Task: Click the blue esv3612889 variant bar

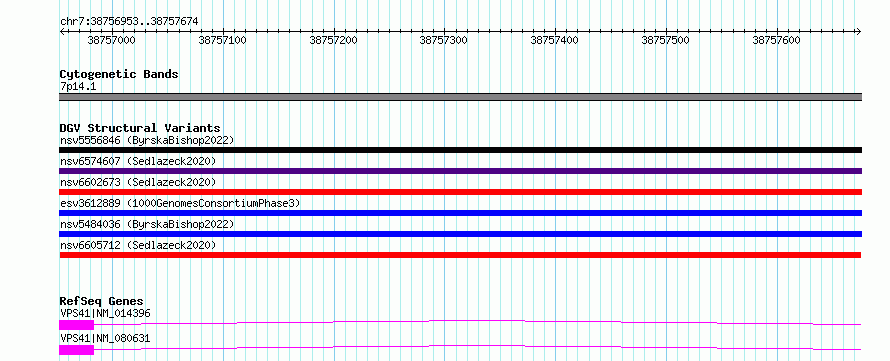Action: tap(460, 213)
